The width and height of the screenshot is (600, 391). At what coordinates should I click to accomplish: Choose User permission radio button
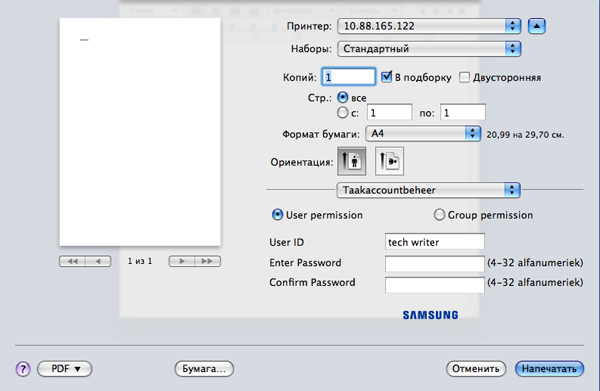tap(277, 215)
